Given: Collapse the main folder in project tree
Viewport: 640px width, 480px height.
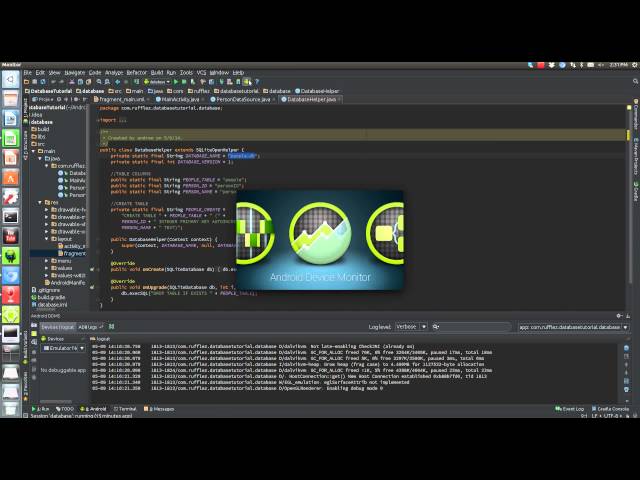Looking at the screenshot, I should 33,151.
